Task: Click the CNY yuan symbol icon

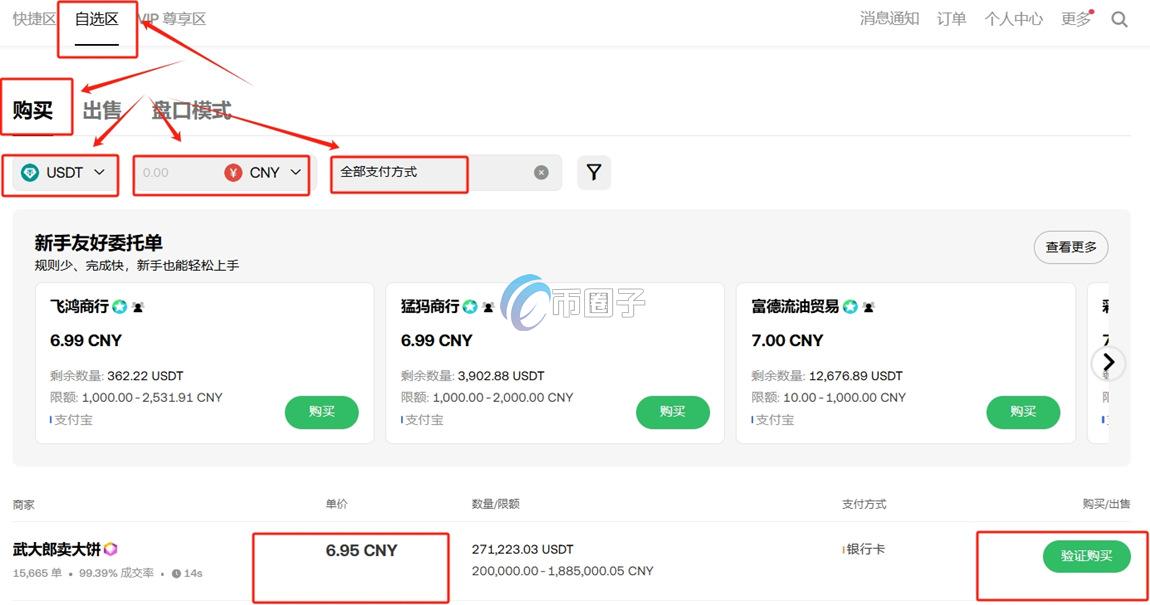Action: 233,172
